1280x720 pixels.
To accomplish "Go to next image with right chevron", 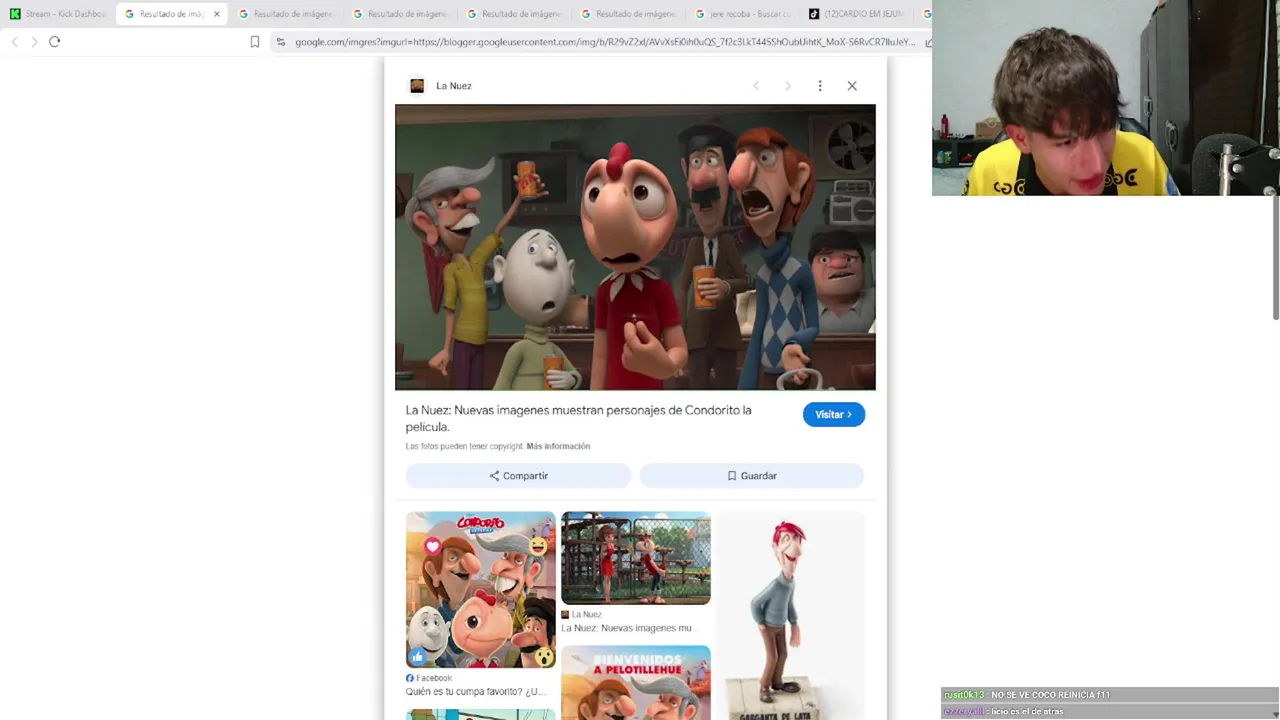I will (x=788, y=86).
